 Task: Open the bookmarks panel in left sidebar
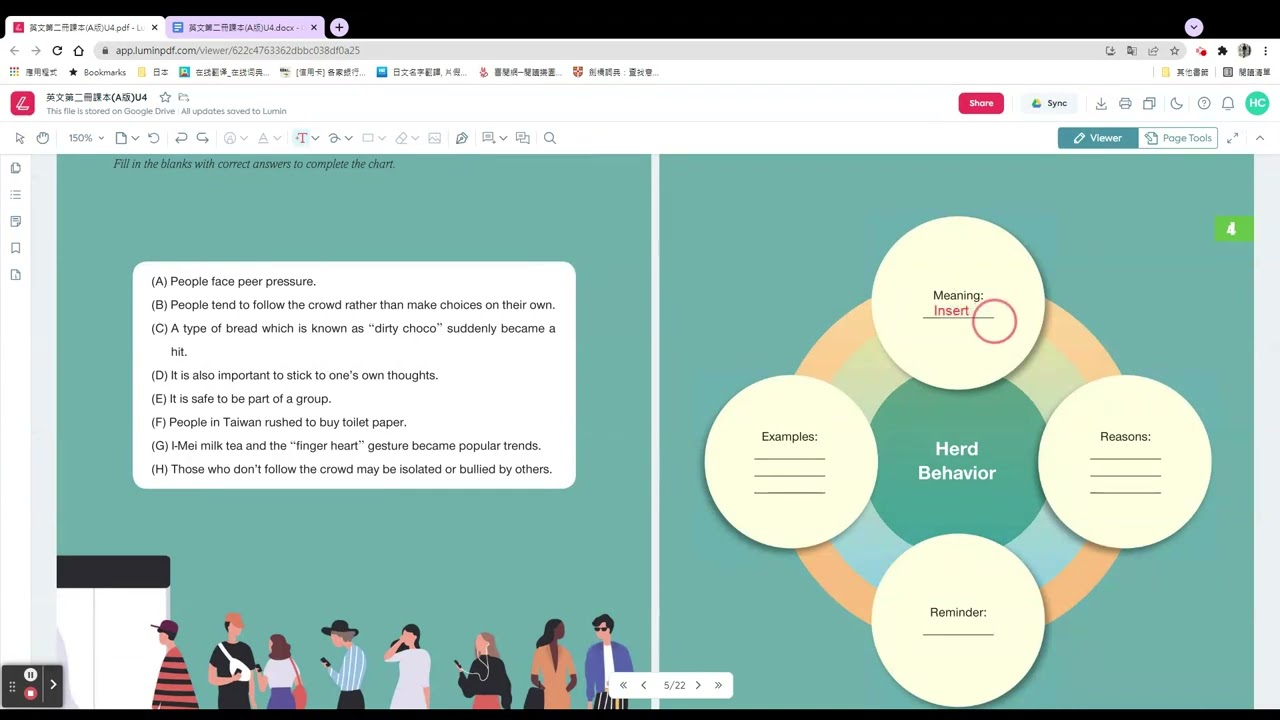(16, 248)
